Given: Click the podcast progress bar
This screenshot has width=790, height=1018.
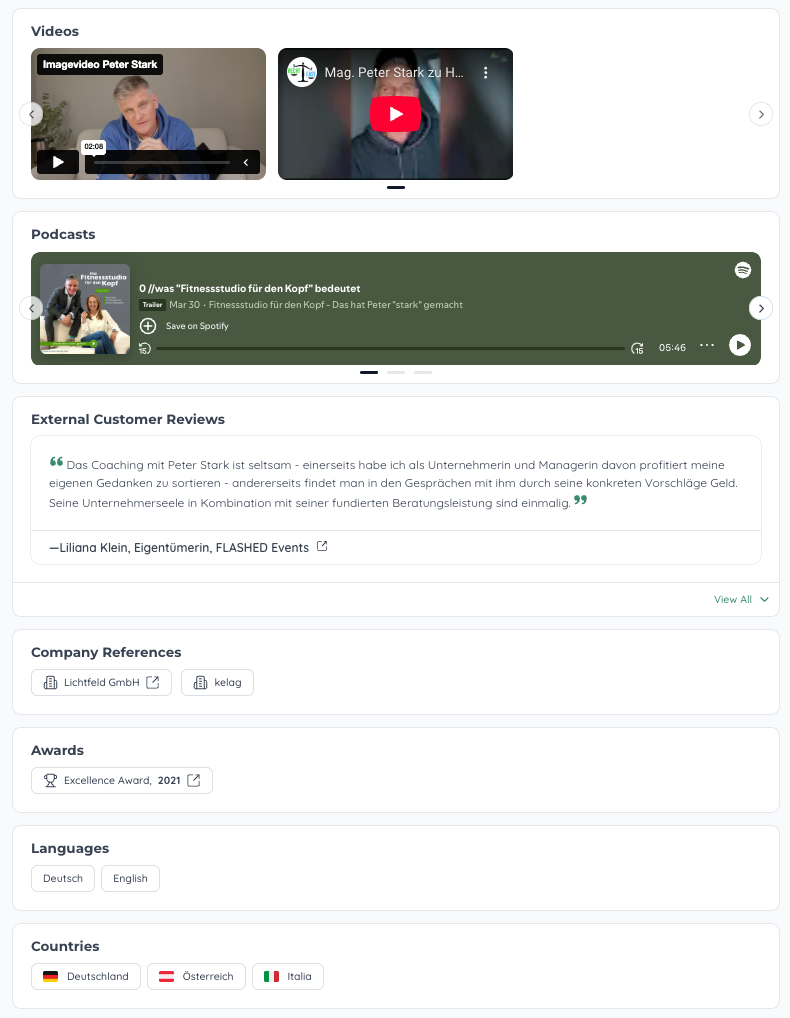Looking at the screenshot, I should (x=390, y=348).
